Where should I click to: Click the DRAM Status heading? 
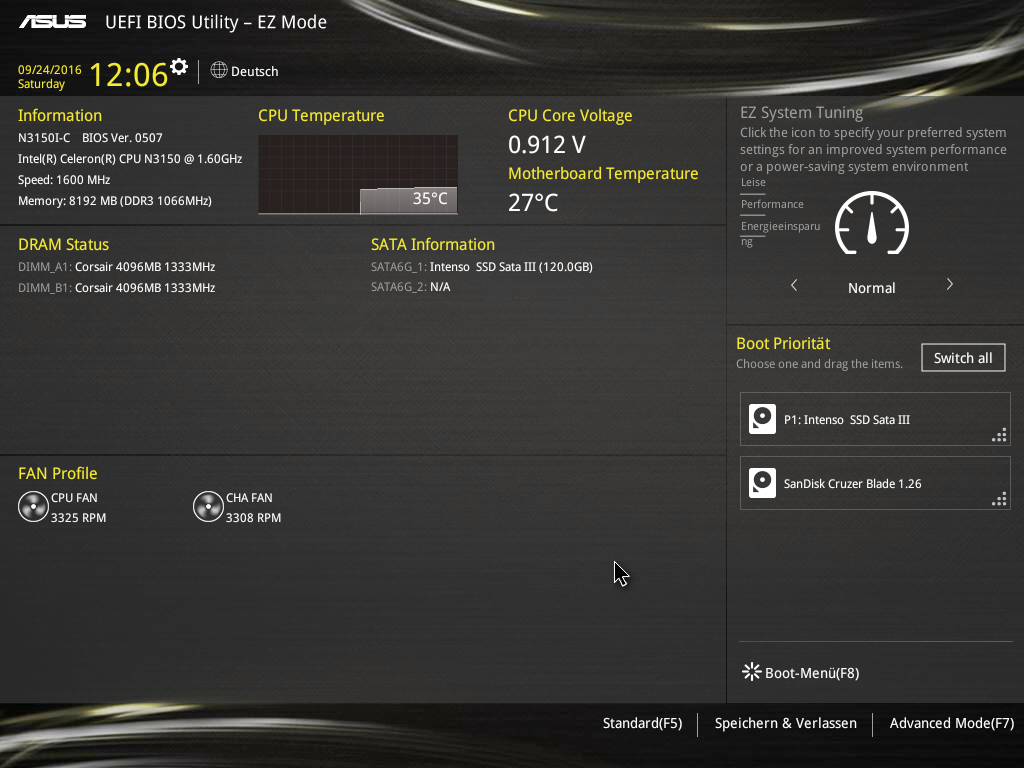click(63, 244)
